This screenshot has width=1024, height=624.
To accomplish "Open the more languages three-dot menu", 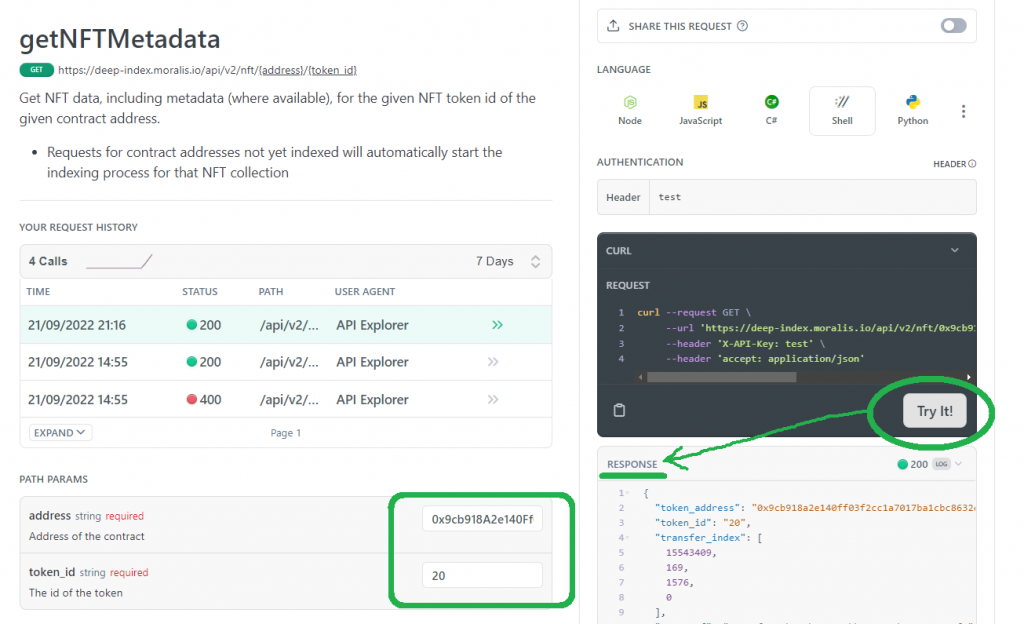I will coord(963,112).
